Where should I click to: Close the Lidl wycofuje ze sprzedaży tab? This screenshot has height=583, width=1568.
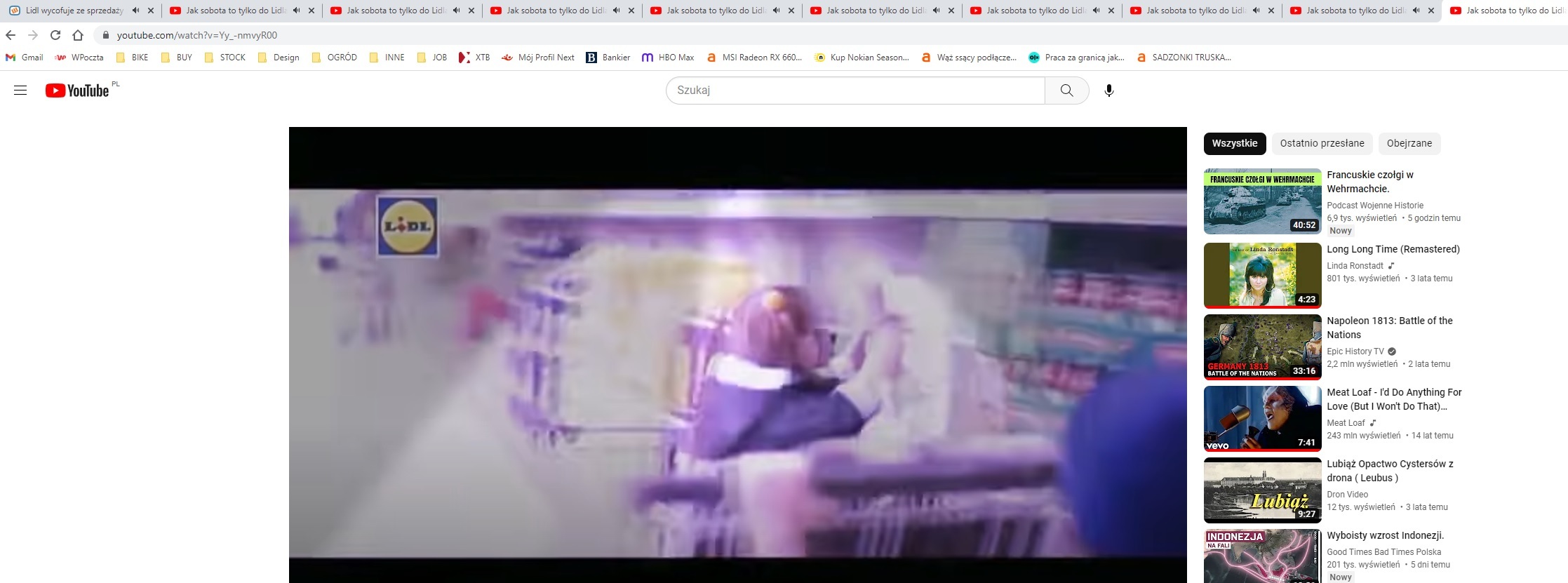(151, 11)
